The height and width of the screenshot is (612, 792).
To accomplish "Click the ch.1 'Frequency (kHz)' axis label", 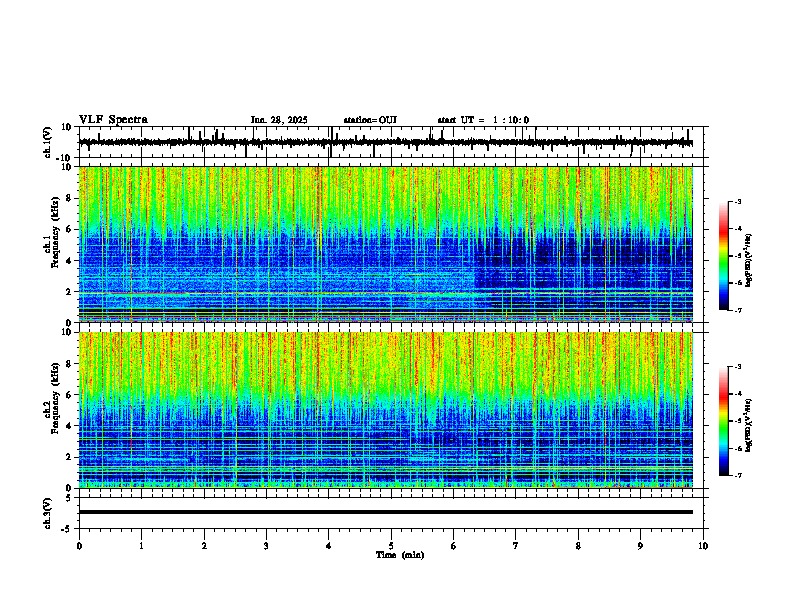I will point(55,233).
